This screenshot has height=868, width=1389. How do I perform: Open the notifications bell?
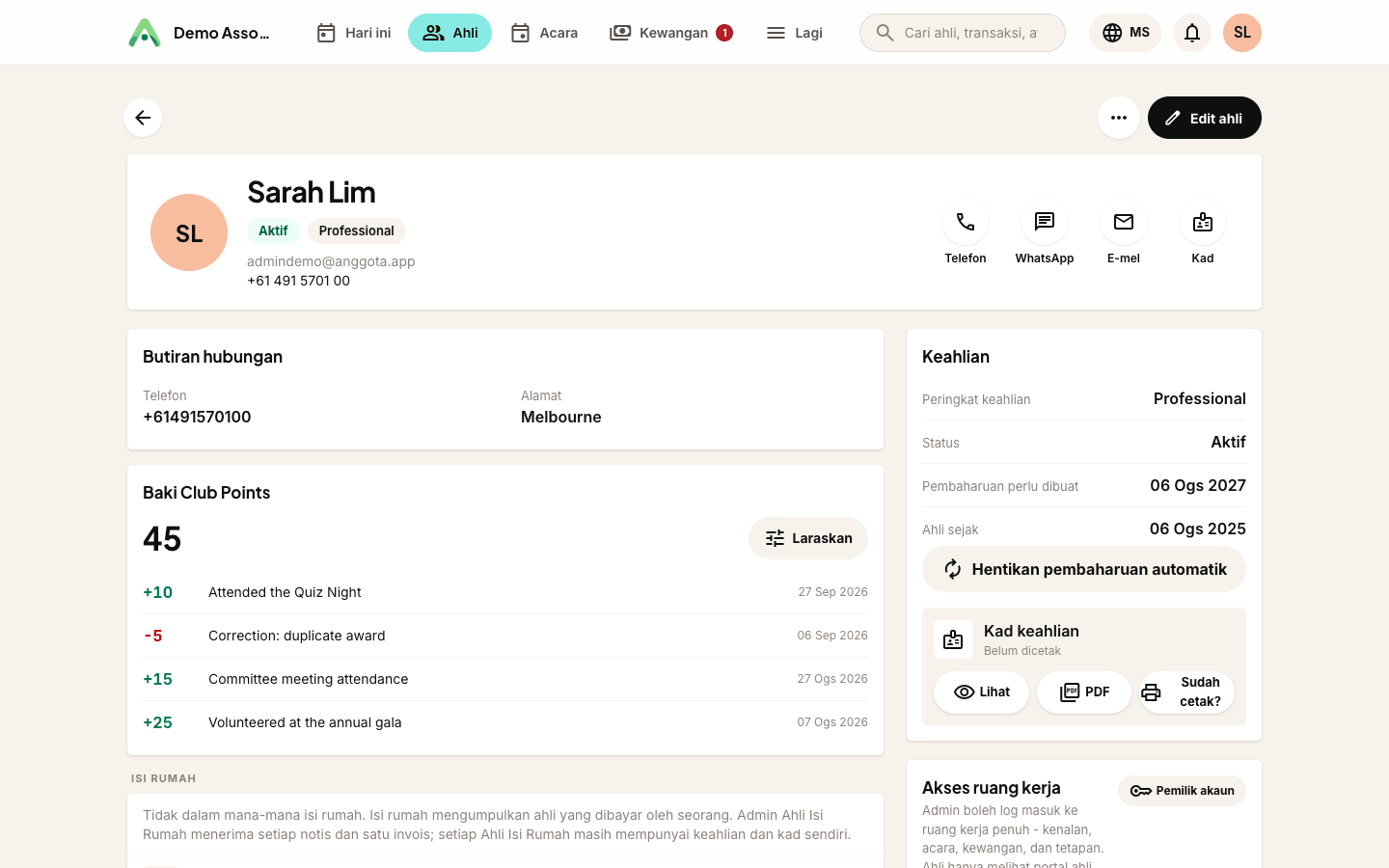(x=1192, y=33)
